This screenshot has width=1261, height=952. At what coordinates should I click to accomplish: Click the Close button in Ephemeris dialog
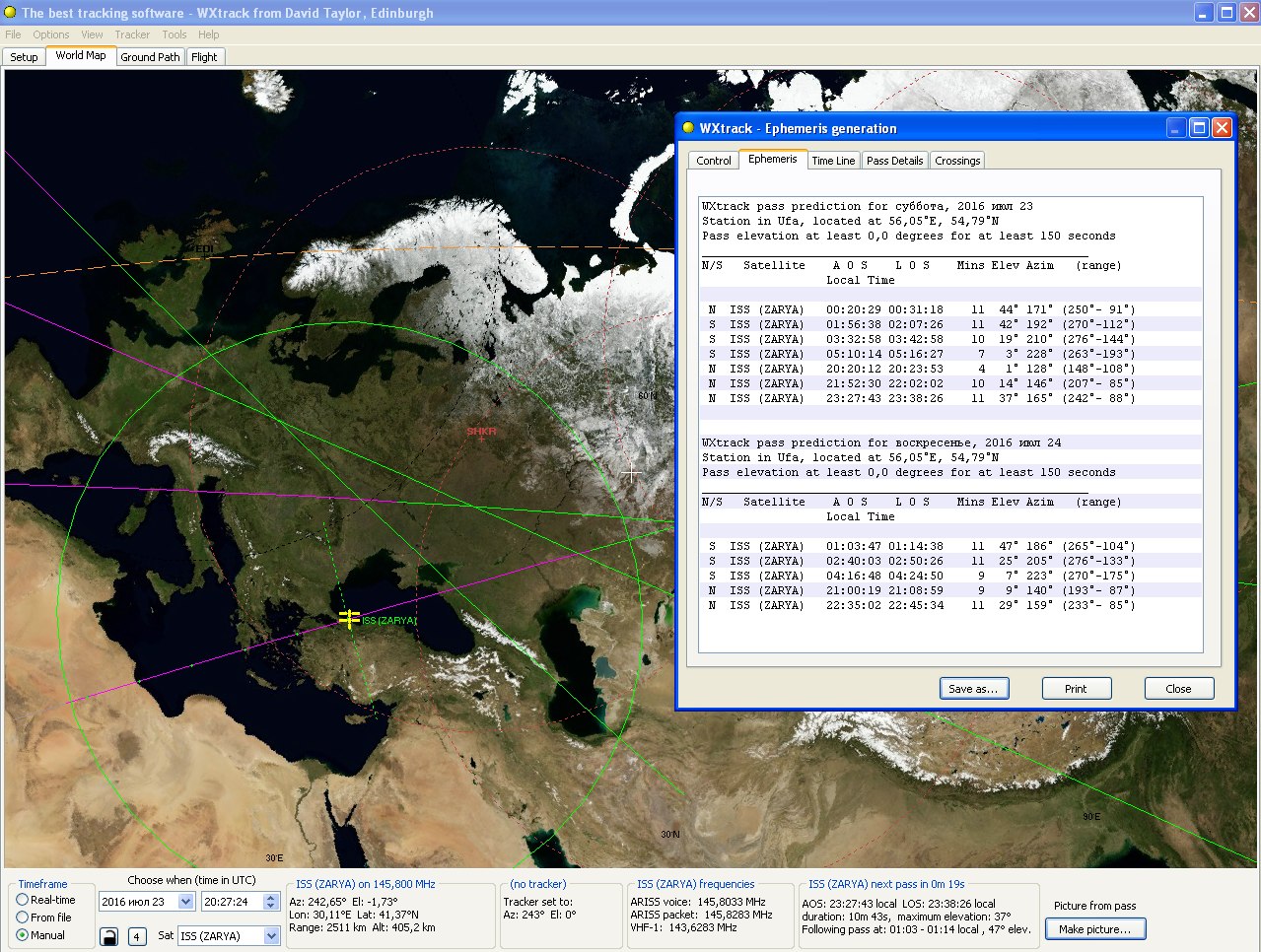click(1178, 689)
